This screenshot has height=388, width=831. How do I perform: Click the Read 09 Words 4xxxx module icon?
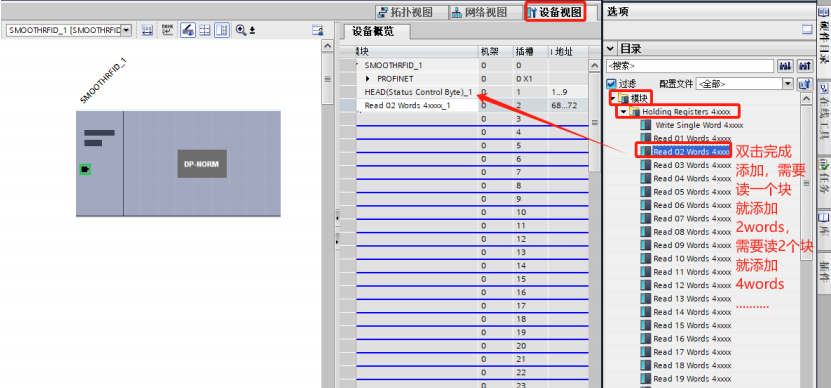646,245
